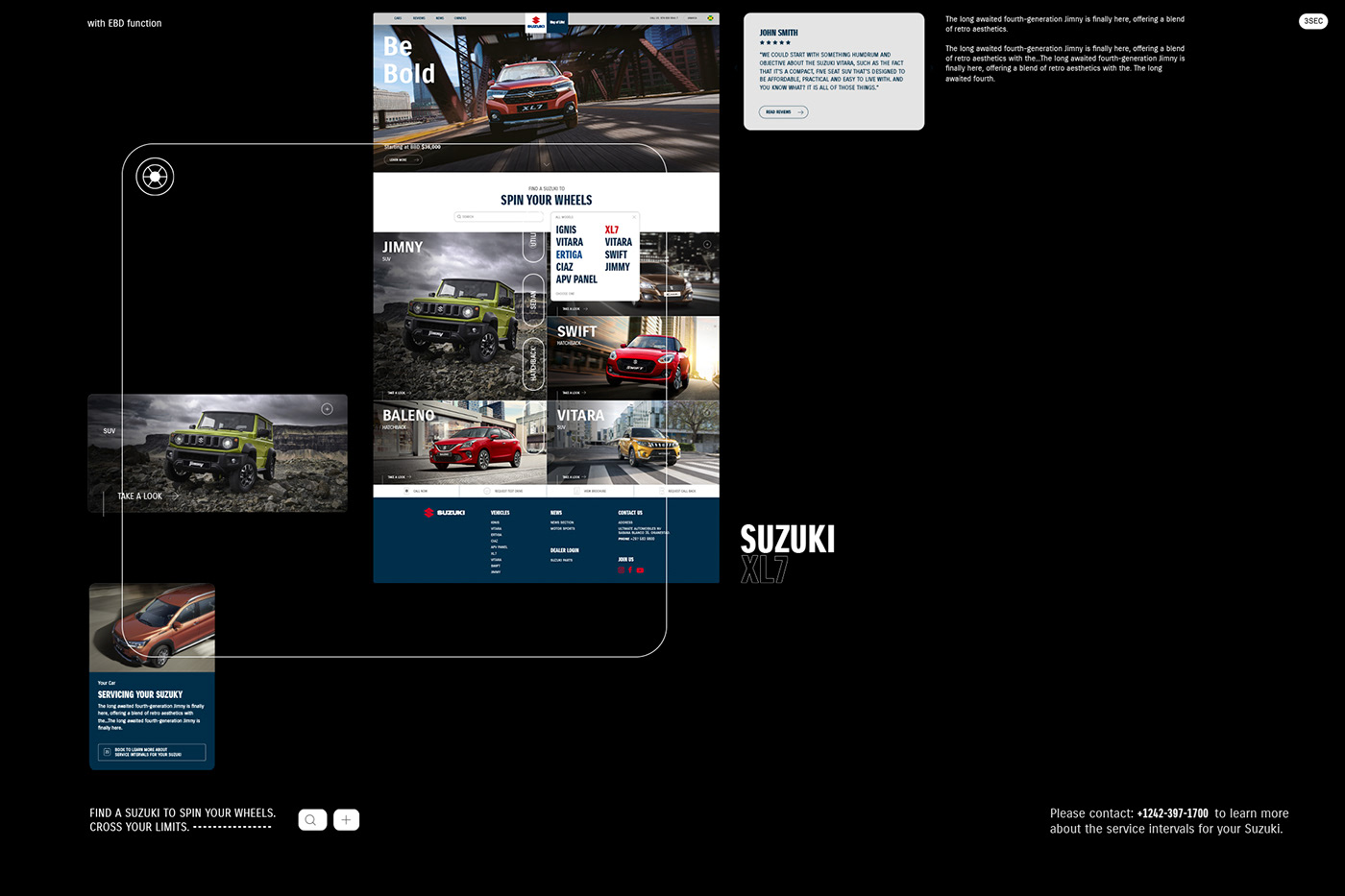Select the Hatchback vertical pill filter

point(534,364)
